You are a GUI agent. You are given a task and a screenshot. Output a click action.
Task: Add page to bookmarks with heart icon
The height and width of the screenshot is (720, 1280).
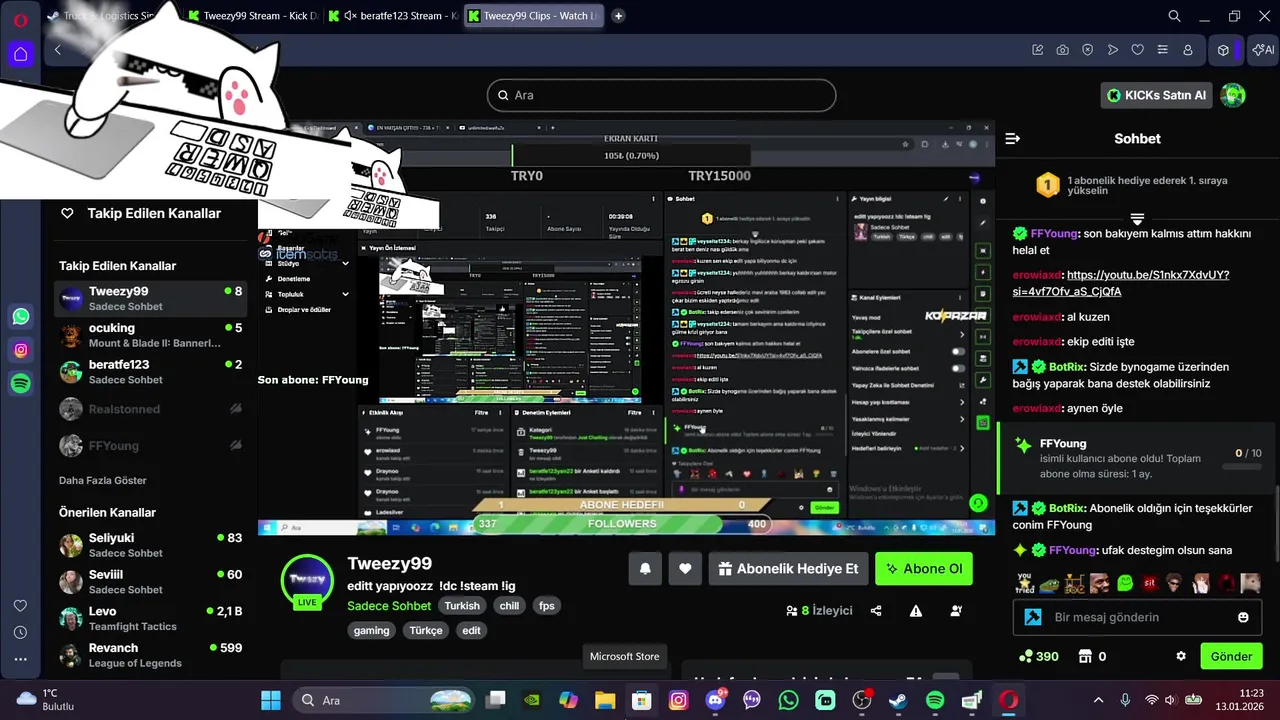pyautogui.click(x=1138, y=50)
